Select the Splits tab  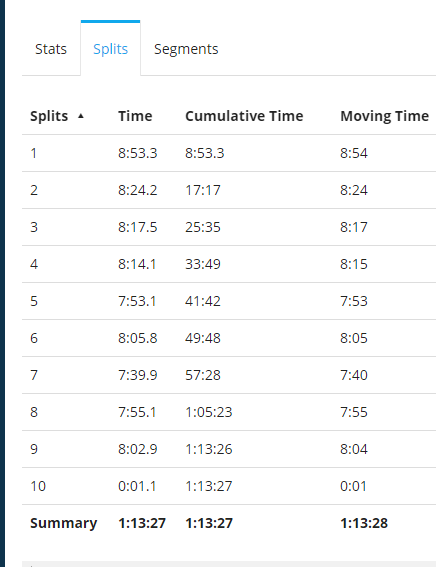(x=111, y=49)
